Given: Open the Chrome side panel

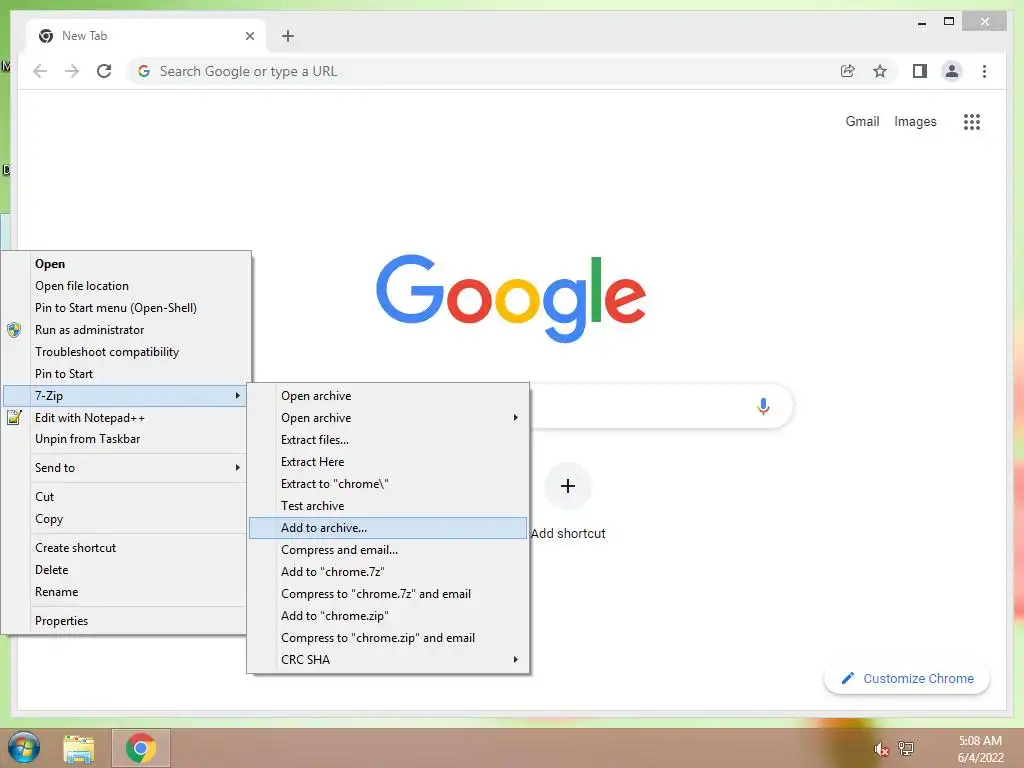Looking at the screenshot, I should click(x=920, y=71).
